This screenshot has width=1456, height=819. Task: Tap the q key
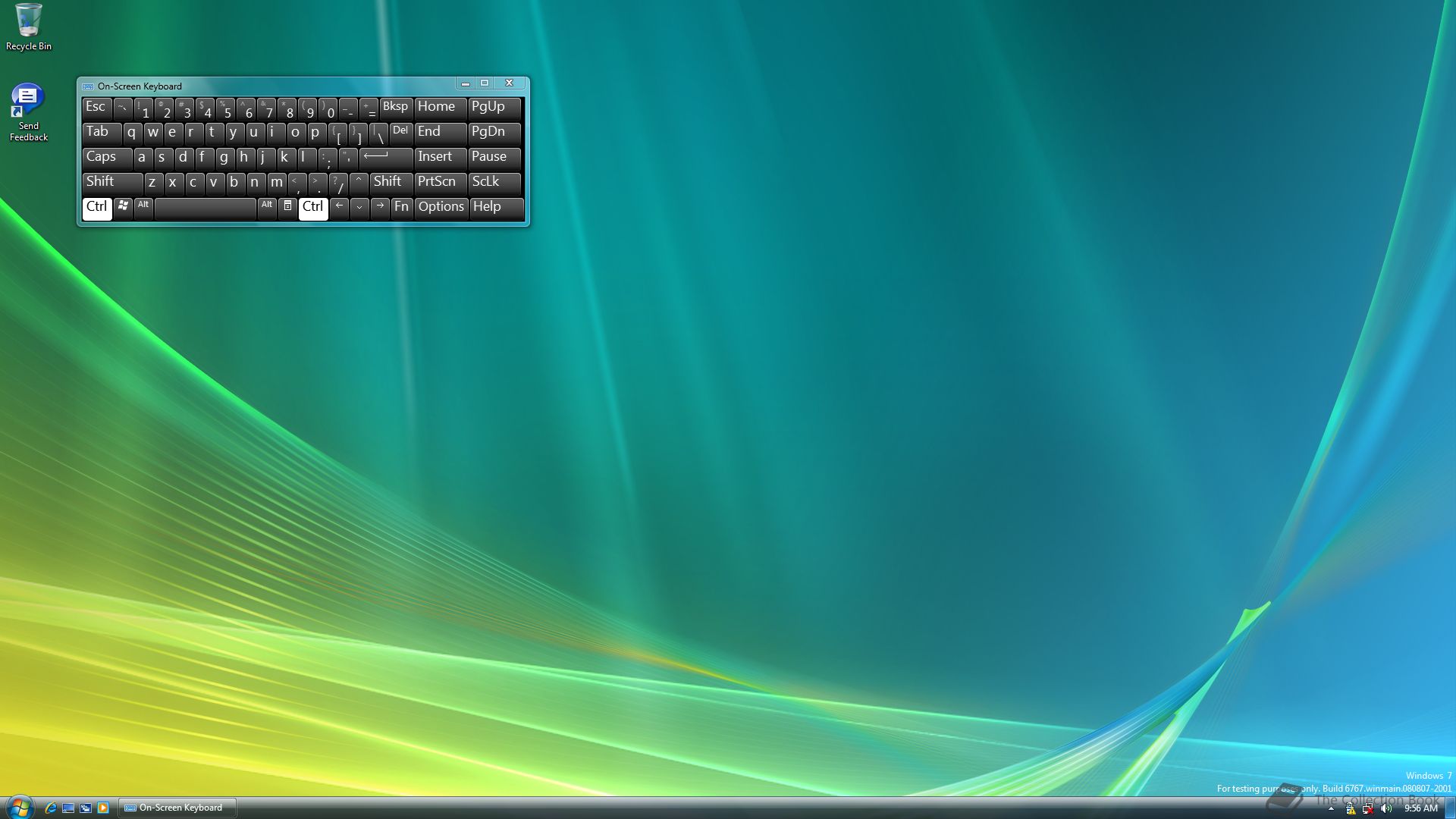point(132,133)
